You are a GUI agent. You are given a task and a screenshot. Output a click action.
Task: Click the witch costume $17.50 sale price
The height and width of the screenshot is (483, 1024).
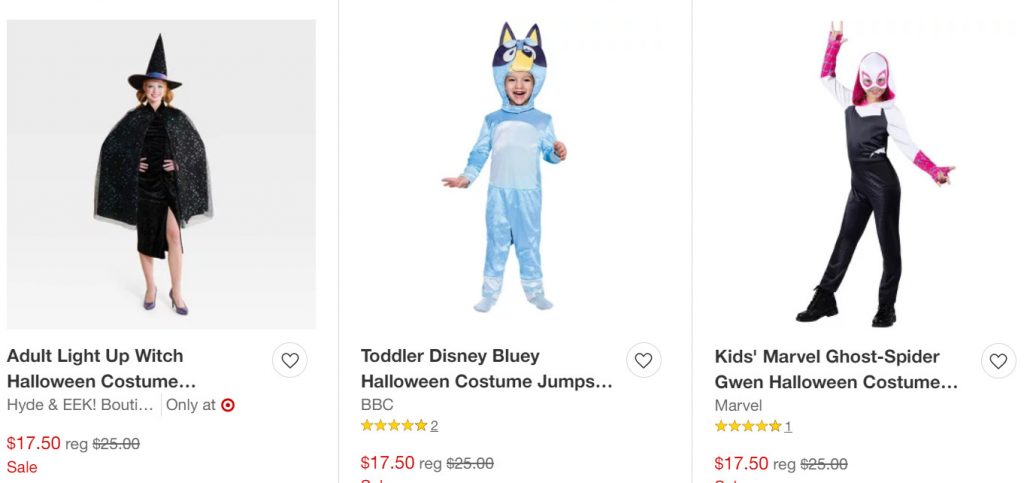click(34, 443)
